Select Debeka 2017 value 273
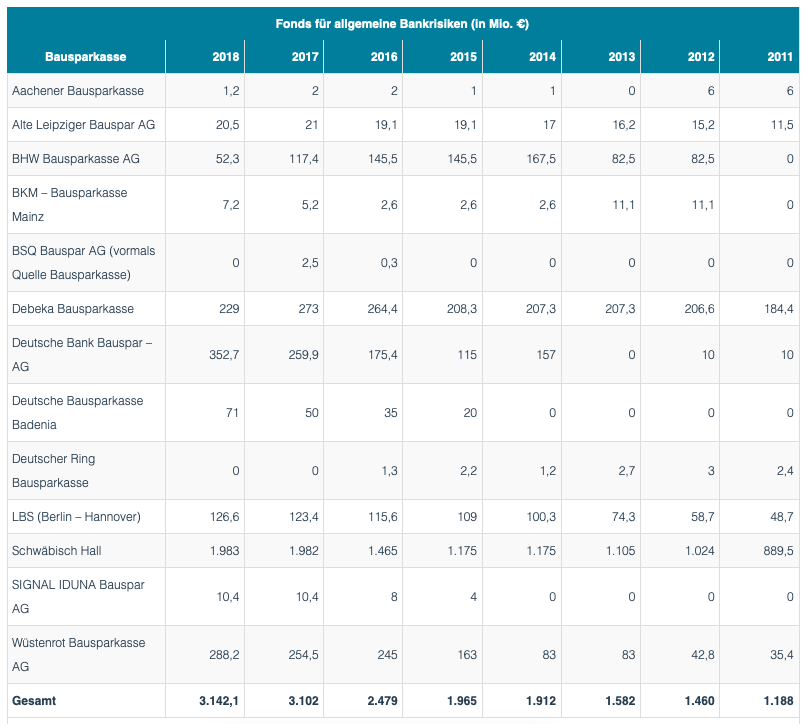The image size is (807, 724). pos(308,309)
